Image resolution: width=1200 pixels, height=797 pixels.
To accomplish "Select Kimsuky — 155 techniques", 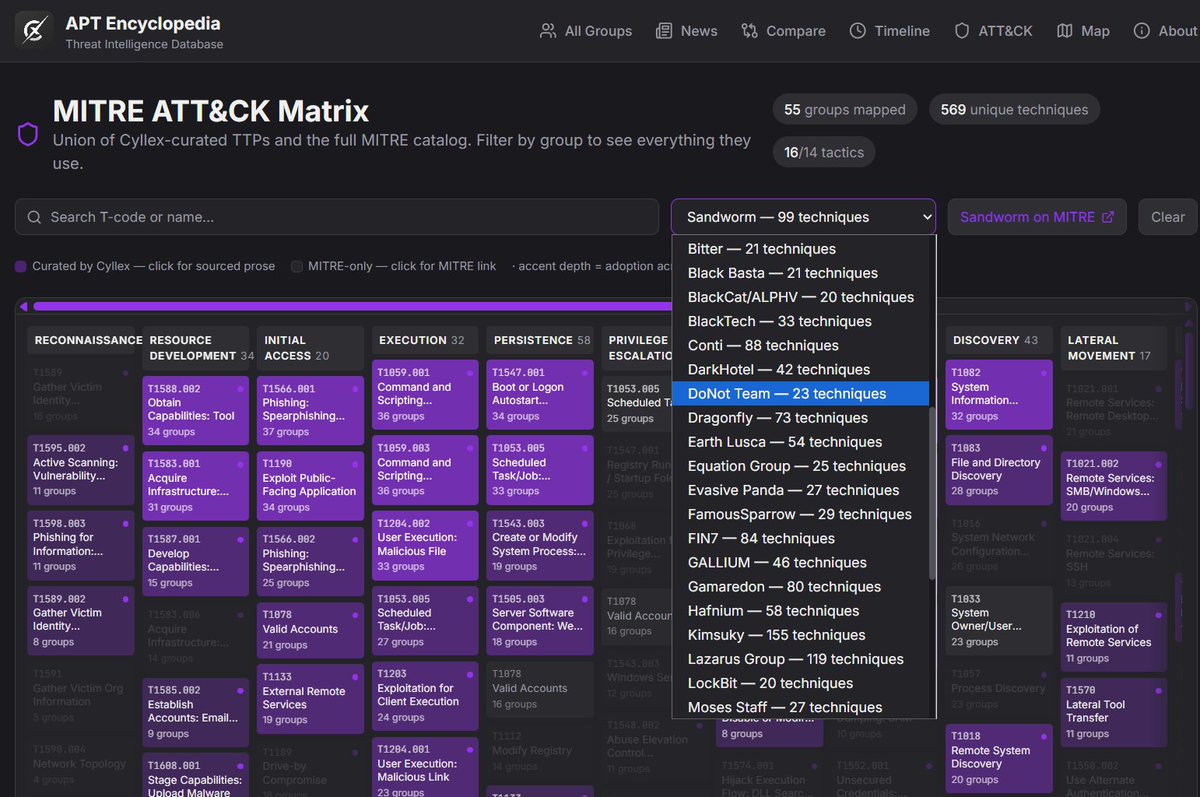I will pos(801,635).
